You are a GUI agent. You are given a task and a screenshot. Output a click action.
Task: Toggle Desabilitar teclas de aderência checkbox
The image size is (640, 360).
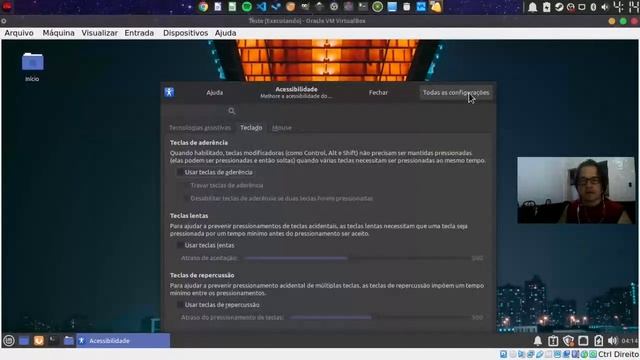186,198
